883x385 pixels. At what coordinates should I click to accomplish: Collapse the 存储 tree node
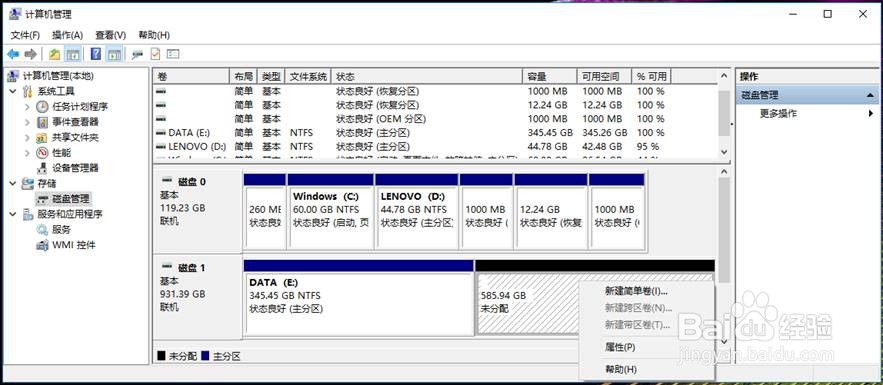tap(13, 183)
